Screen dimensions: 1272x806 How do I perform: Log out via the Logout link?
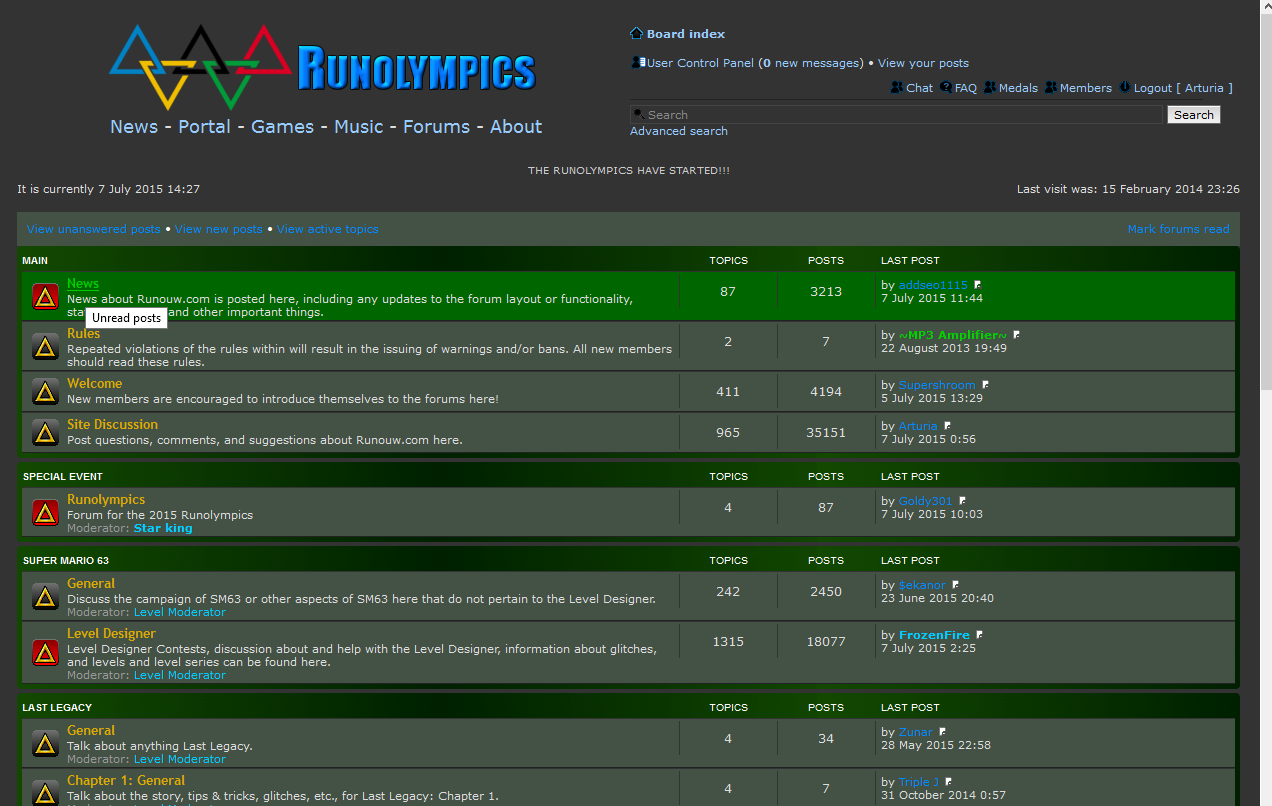click(x=1152, y=88)
